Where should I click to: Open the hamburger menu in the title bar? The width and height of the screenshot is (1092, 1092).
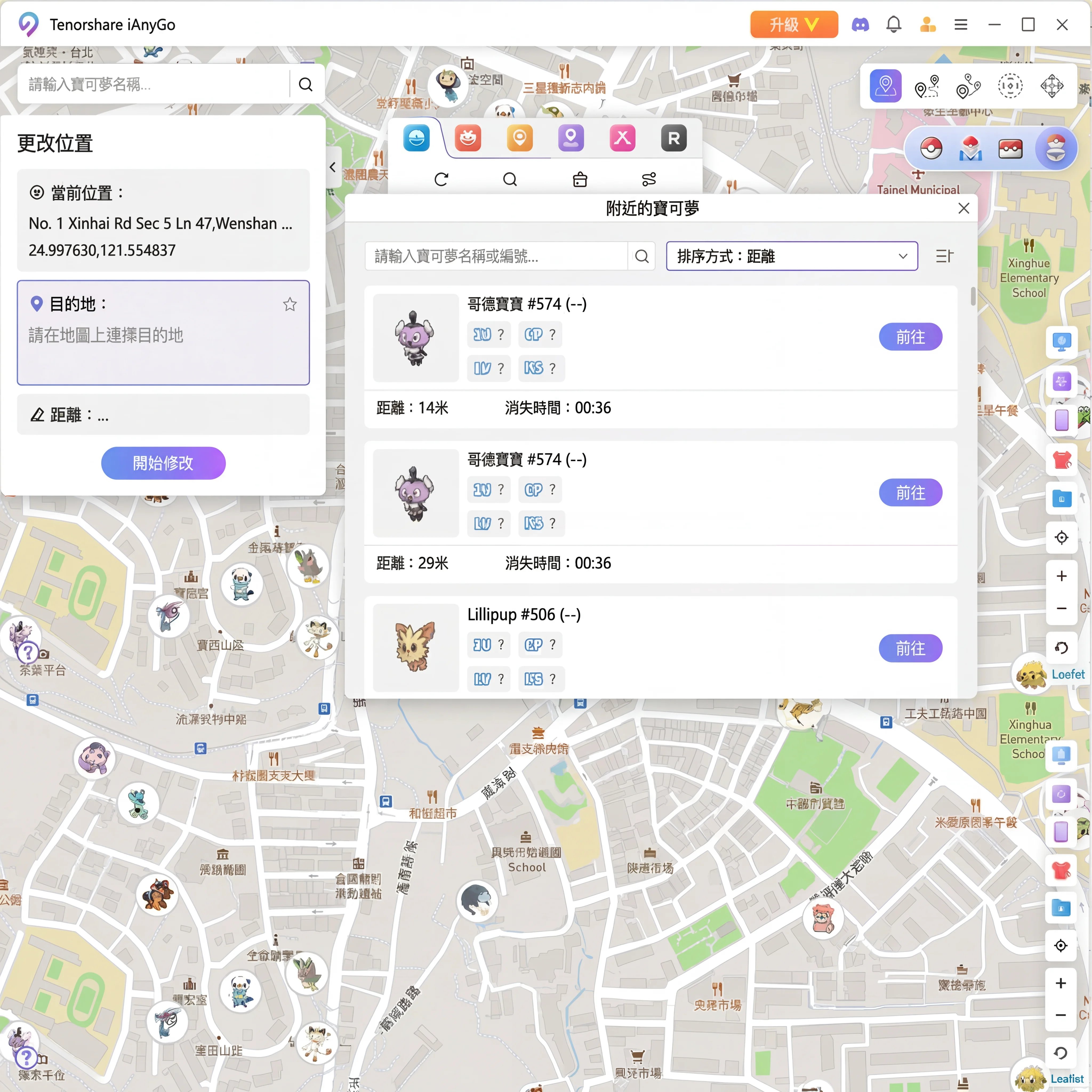(960, 24)
